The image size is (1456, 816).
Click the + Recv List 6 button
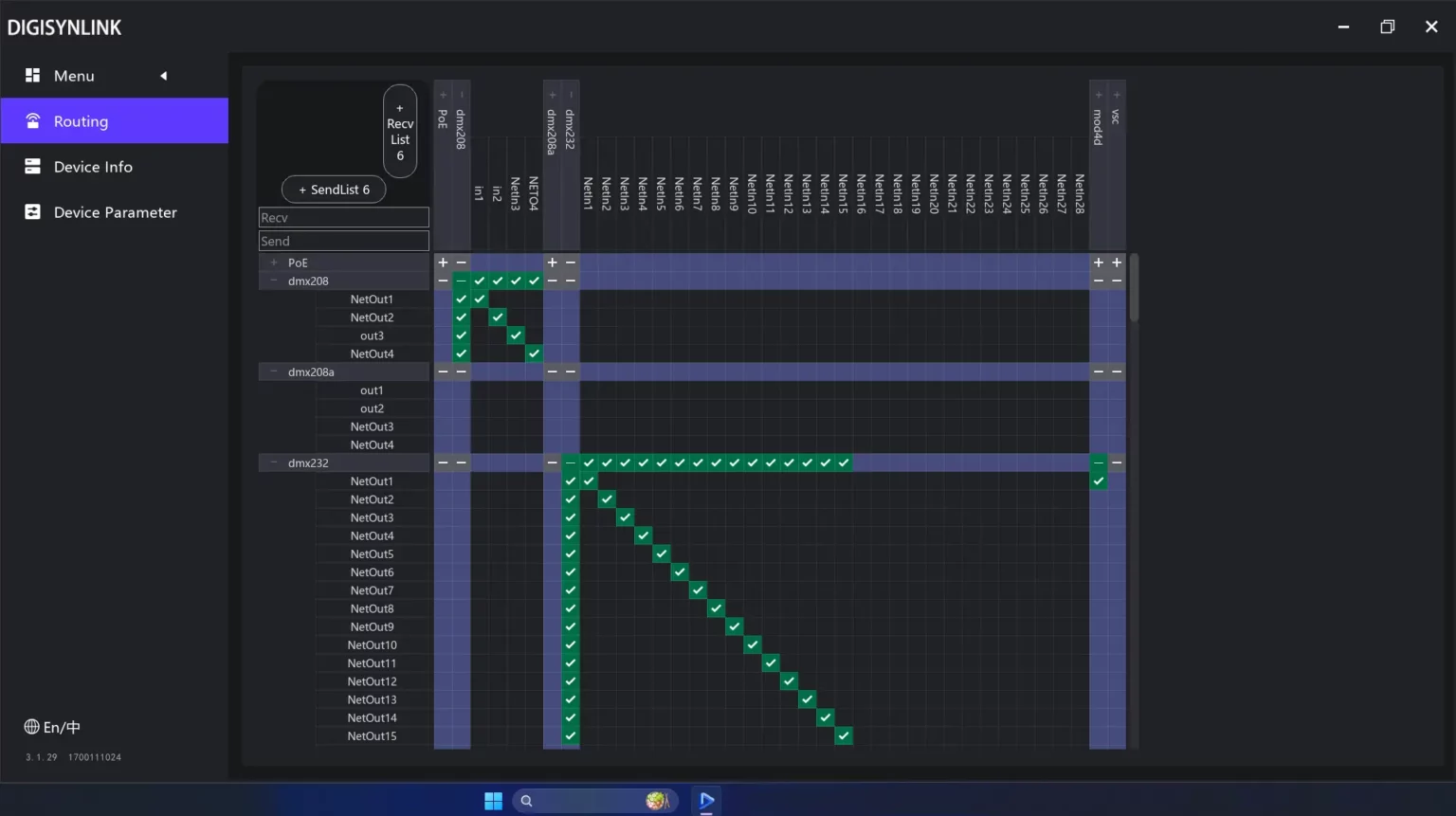[400, 132]
